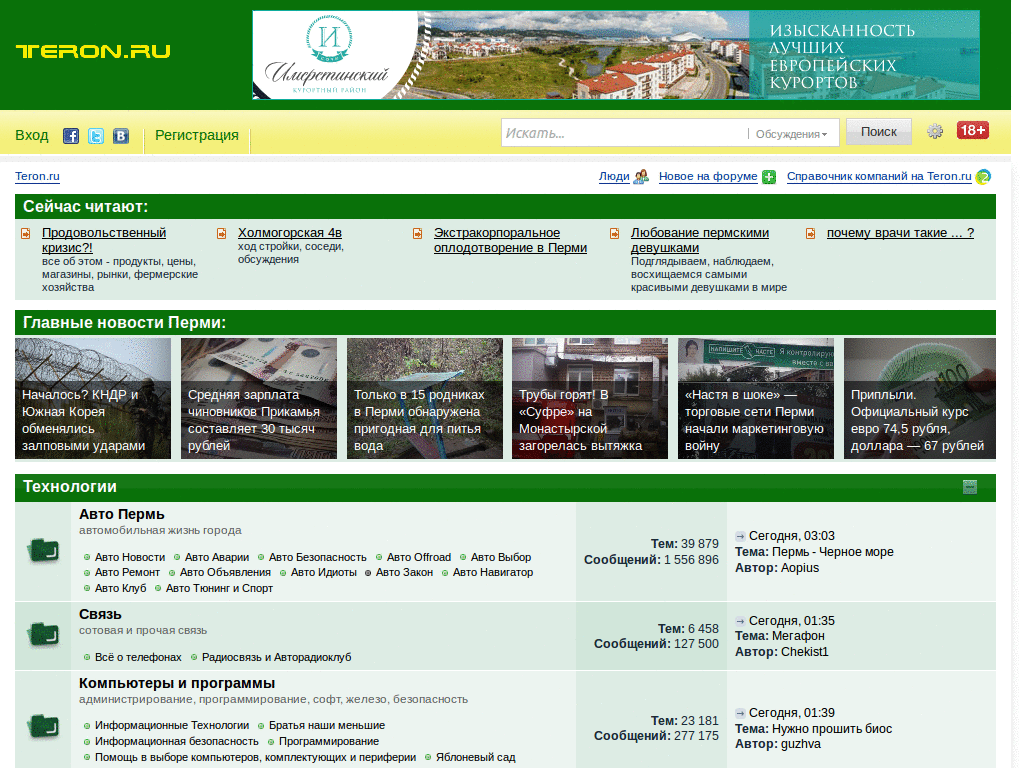Open subforum Радиосвязь и Авторадиоклуб
1024x768 pixels.
click(x=276, y=658)
